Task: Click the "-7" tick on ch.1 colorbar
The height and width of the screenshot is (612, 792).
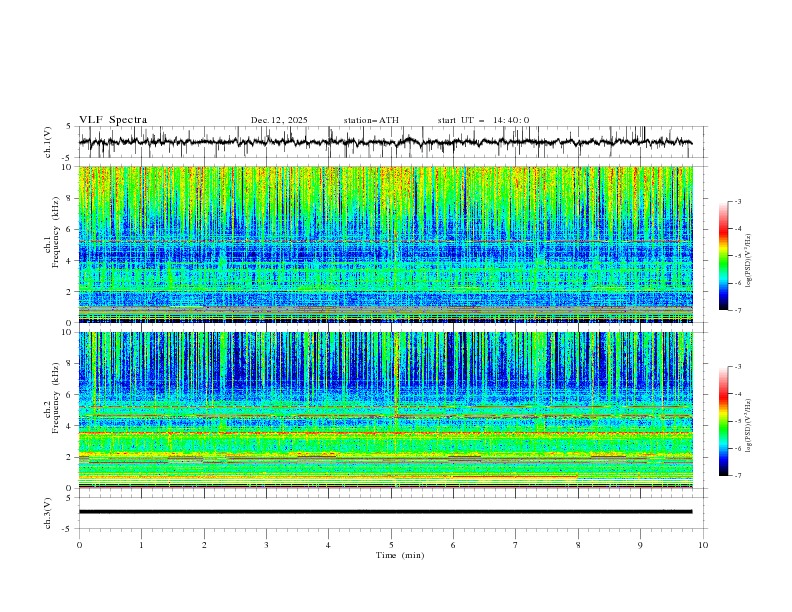Action: coord(737,310)
